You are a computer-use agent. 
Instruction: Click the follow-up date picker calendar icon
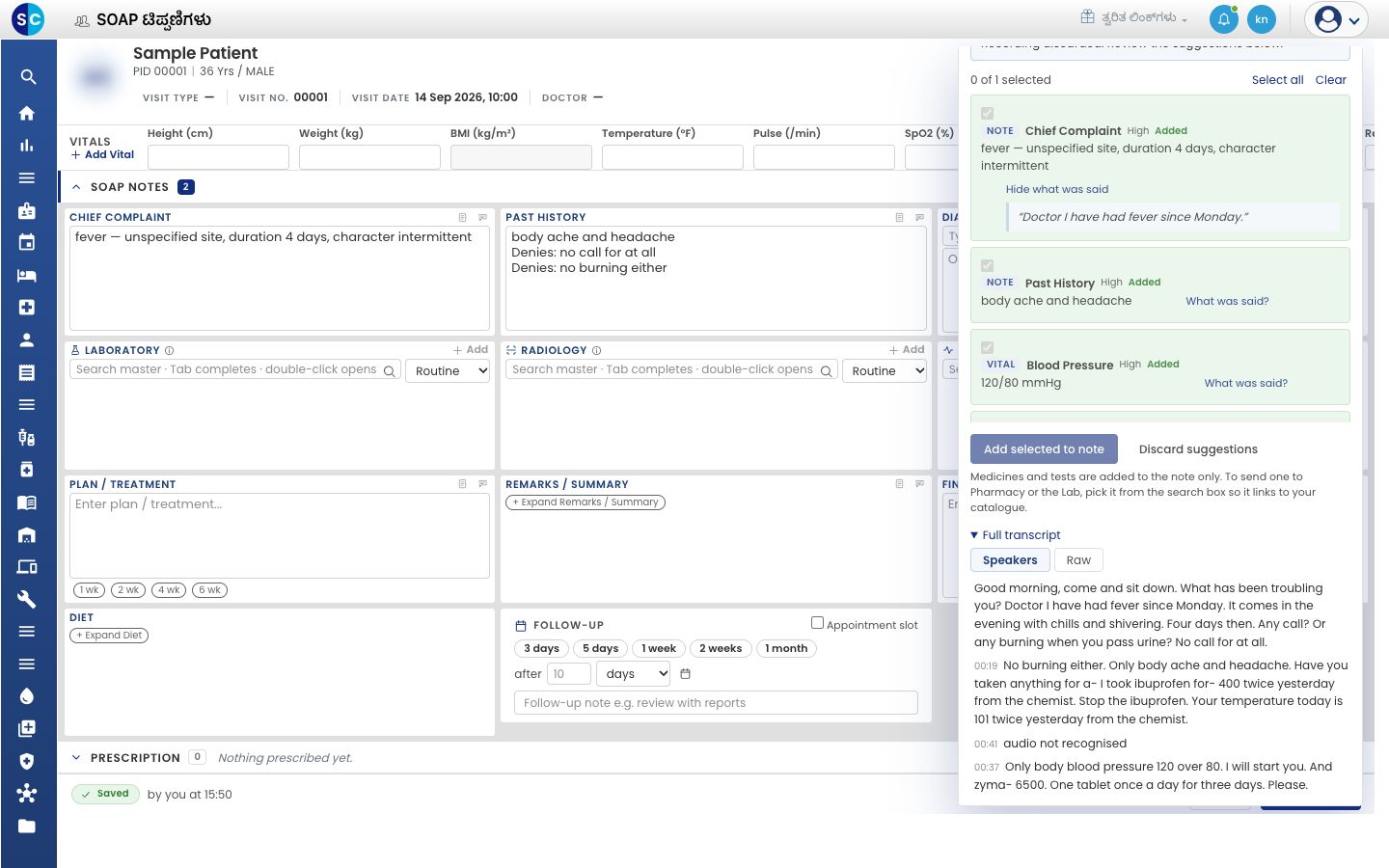click(x=686, y=674)
